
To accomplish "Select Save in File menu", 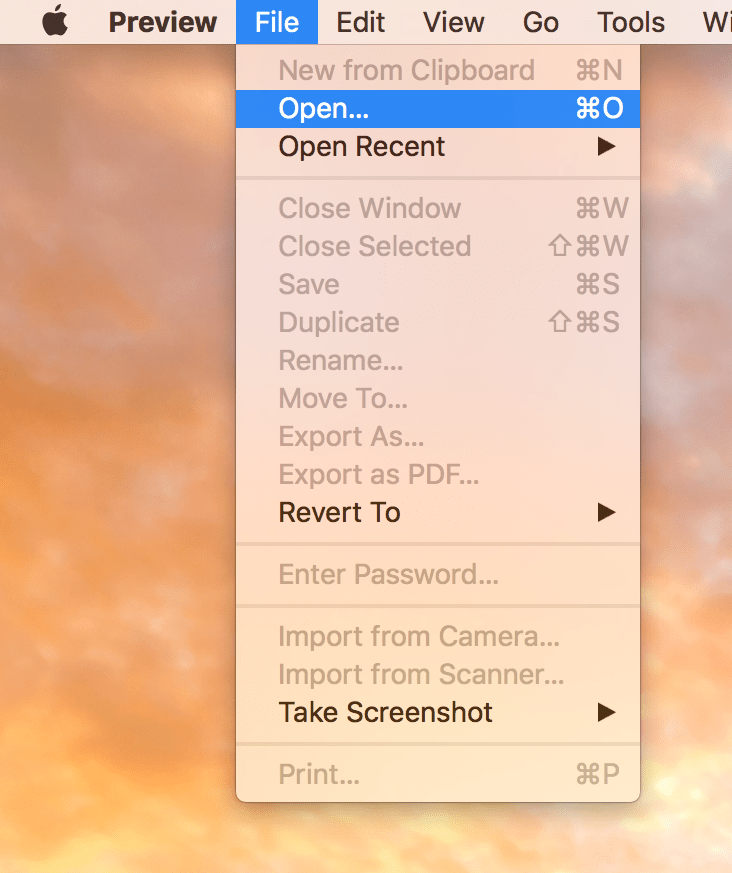I will [x=438, y=285].
